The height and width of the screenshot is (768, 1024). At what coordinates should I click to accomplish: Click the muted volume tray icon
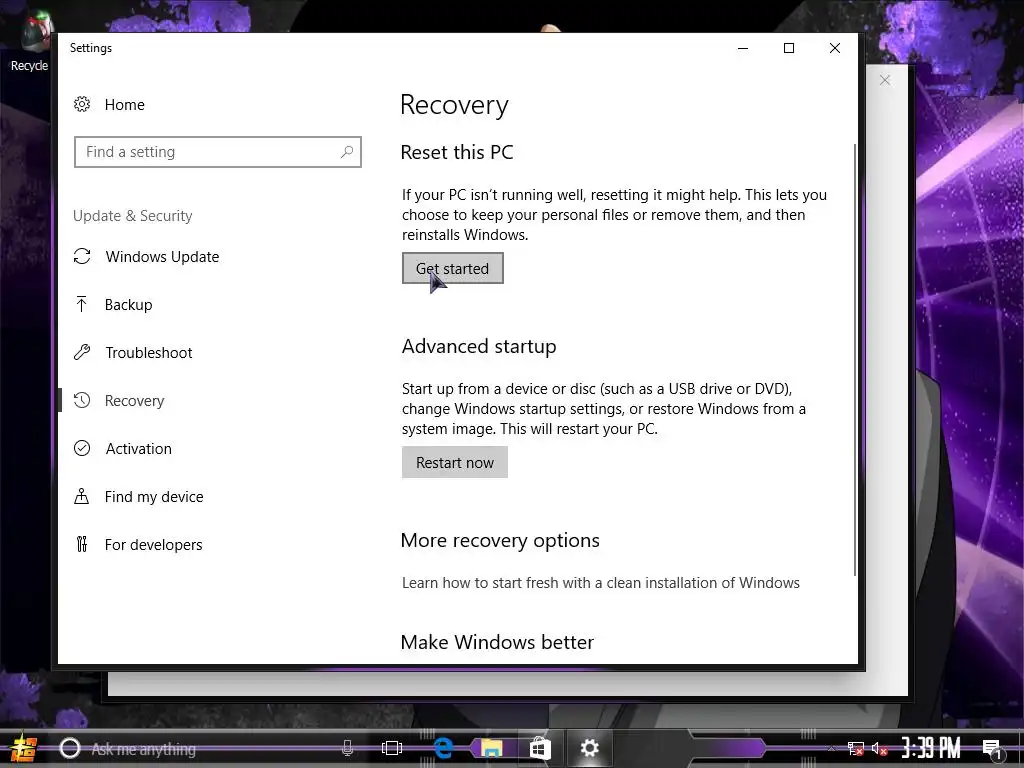pos(880,748)
